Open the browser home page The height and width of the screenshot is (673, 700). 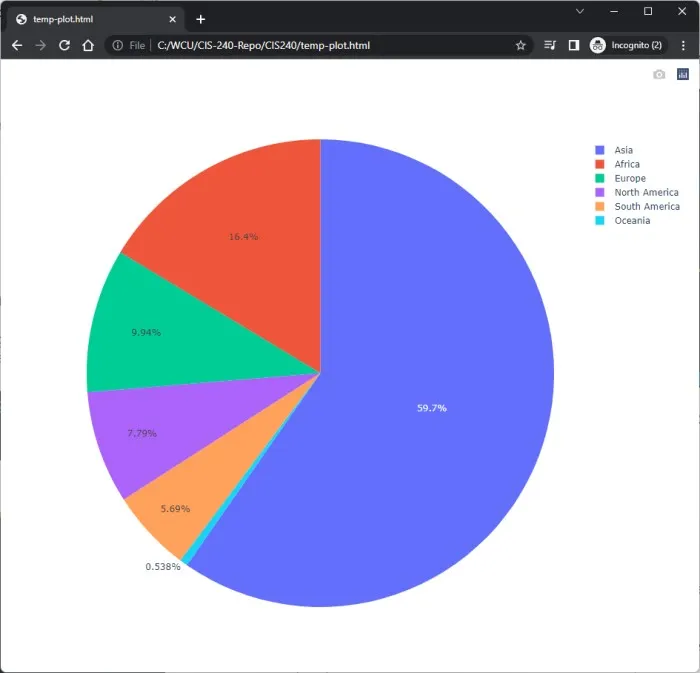pyautogui.click(x=88, y=46)
